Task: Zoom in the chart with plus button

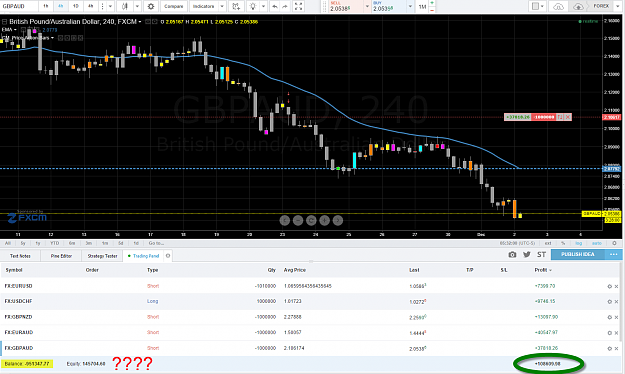Action: tap(324, 220)
